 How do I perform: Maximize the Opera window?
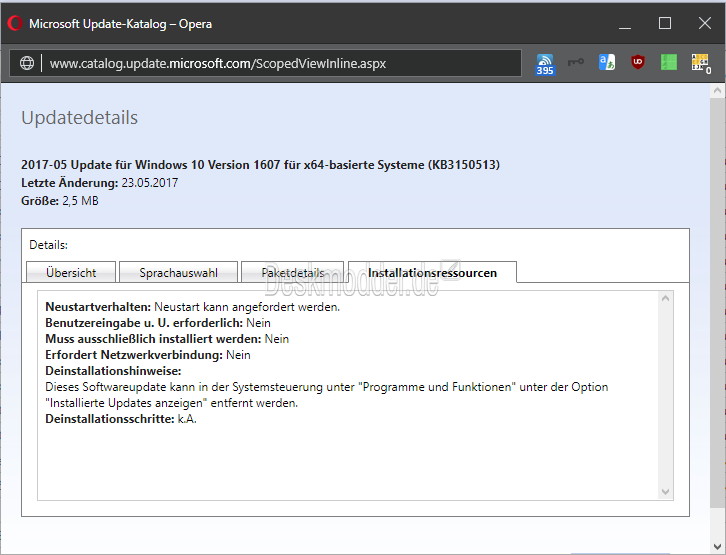coord(664,23)
